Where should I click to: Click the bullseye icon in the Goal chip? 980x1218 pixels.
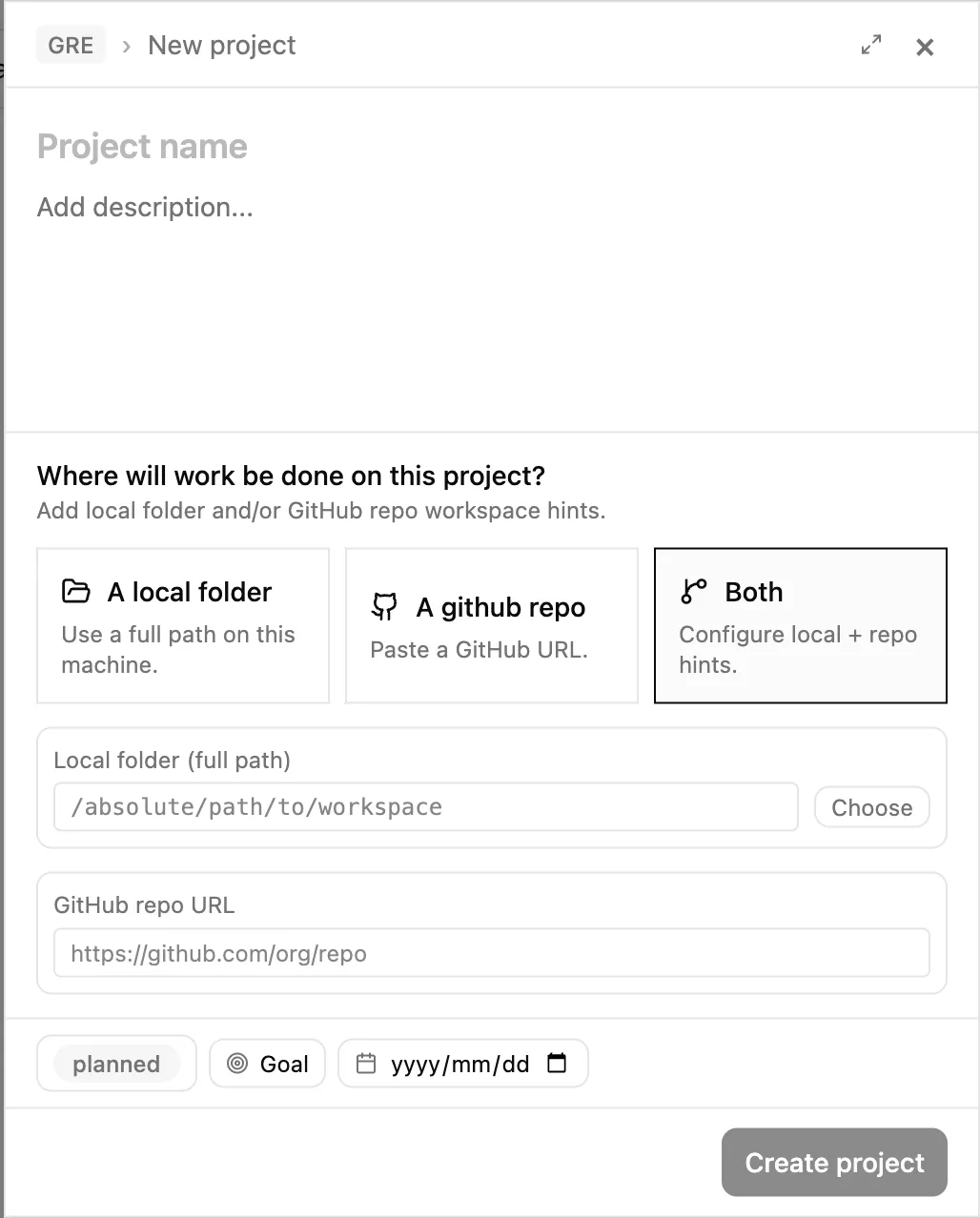238,1063
